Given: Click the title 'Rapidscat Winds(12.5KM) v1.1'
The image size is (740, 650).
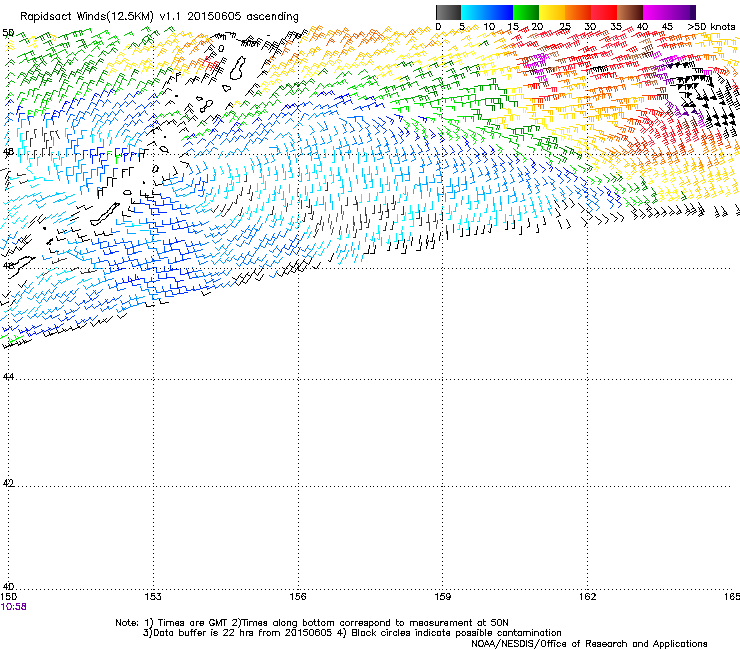Looking at the screenshot, I should [101, 17].
